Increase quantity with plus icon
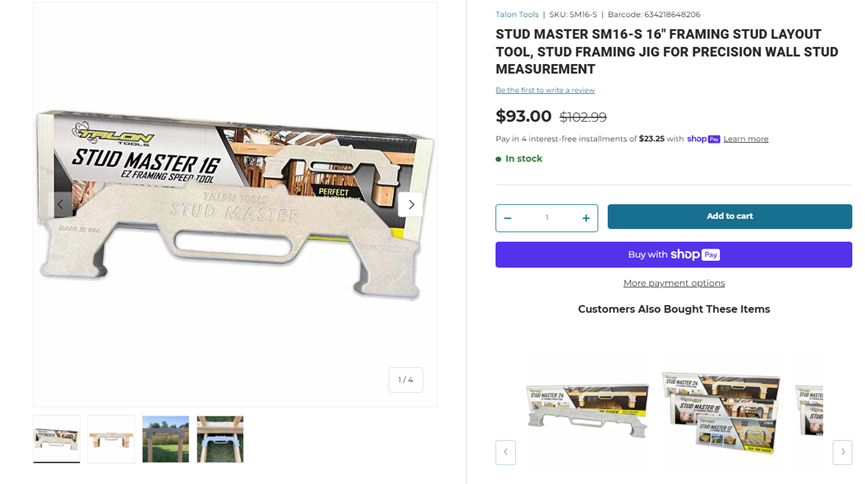 click(x=586, y=218)
